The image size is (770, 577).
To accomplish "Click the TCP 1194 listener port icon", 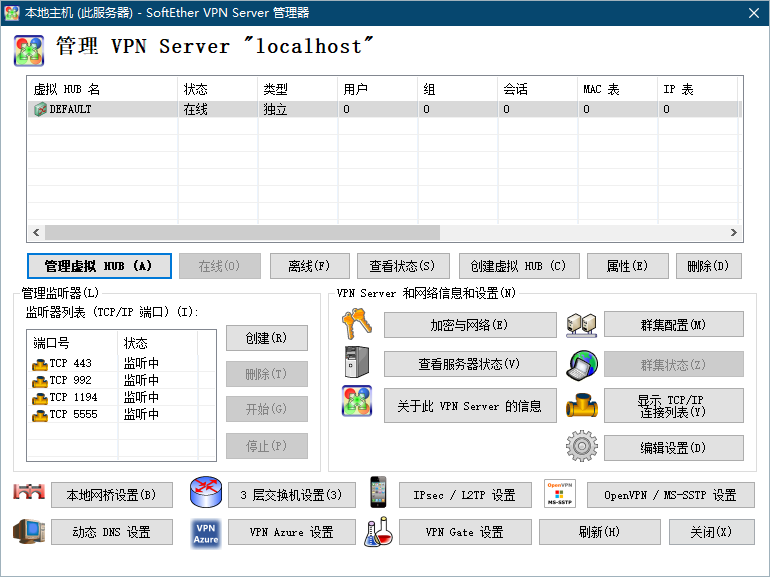I will [40, 398].
